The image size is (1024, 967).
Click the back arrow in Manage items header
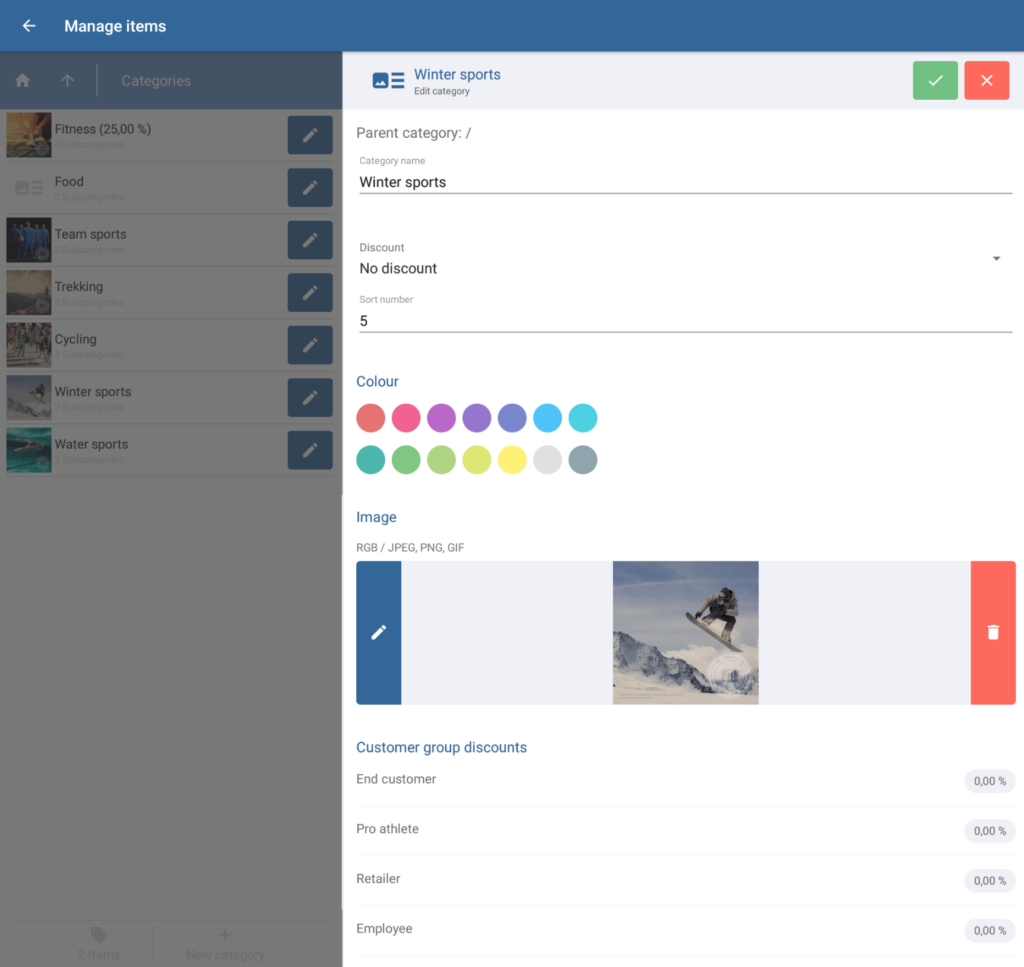pyautogui.click(x=29, y=26)
